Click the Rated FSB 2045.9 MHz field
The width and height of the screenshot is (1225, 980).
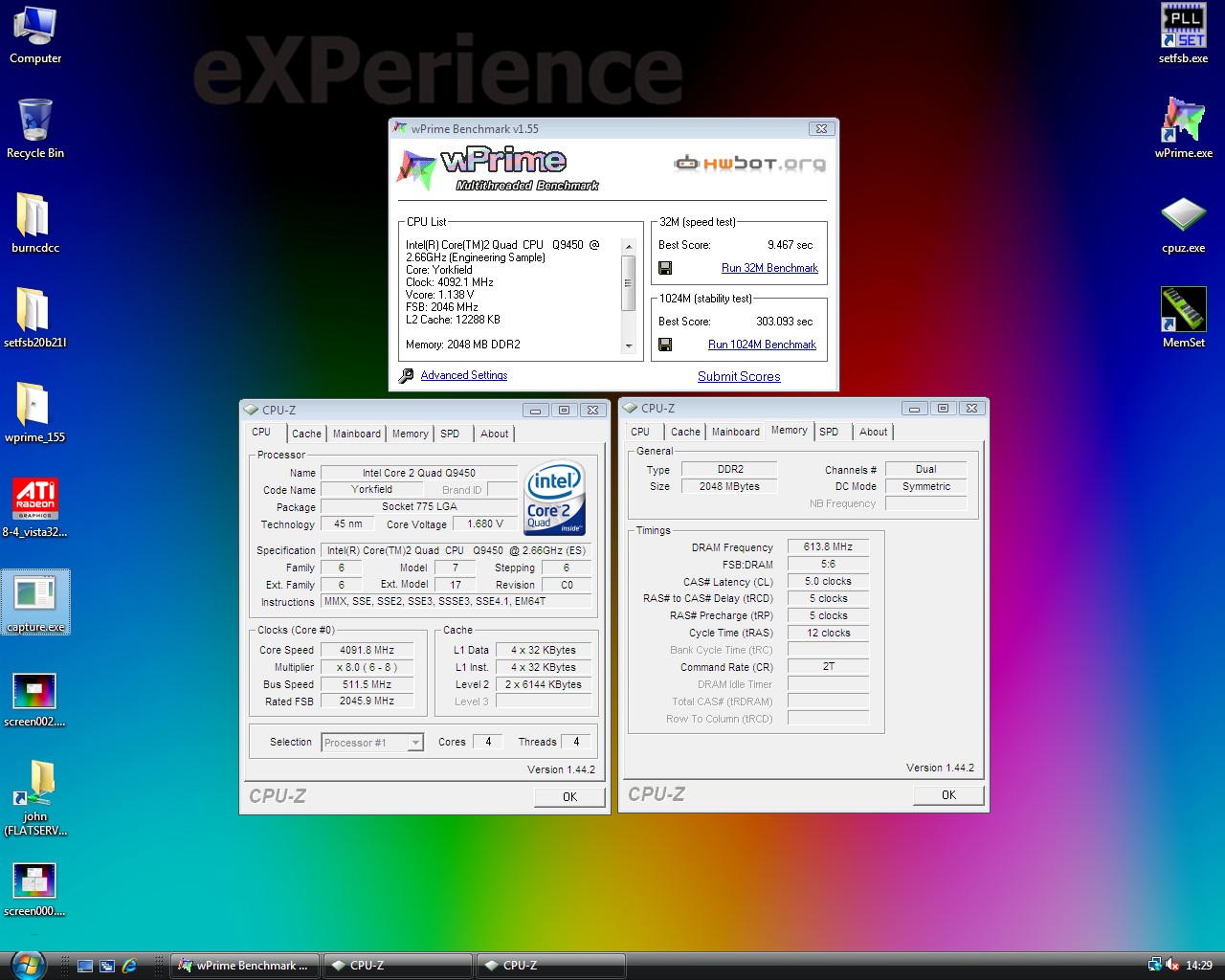click(367, 702)
